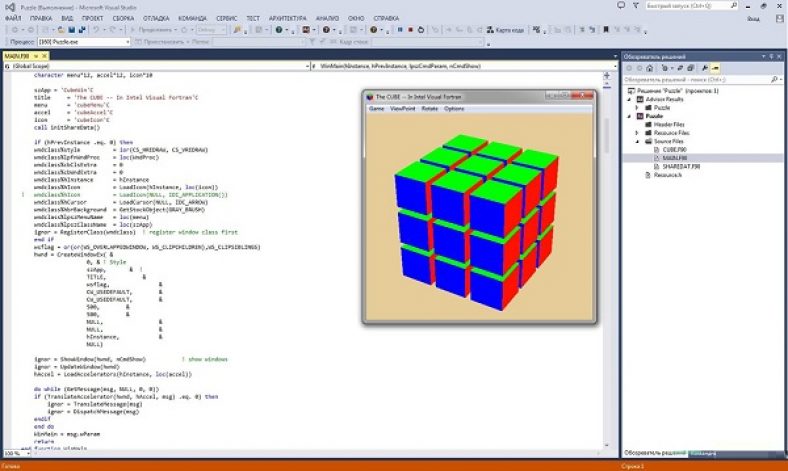
Task: Click the Code Map (Карта кода) button
Action: click(505, 30)
